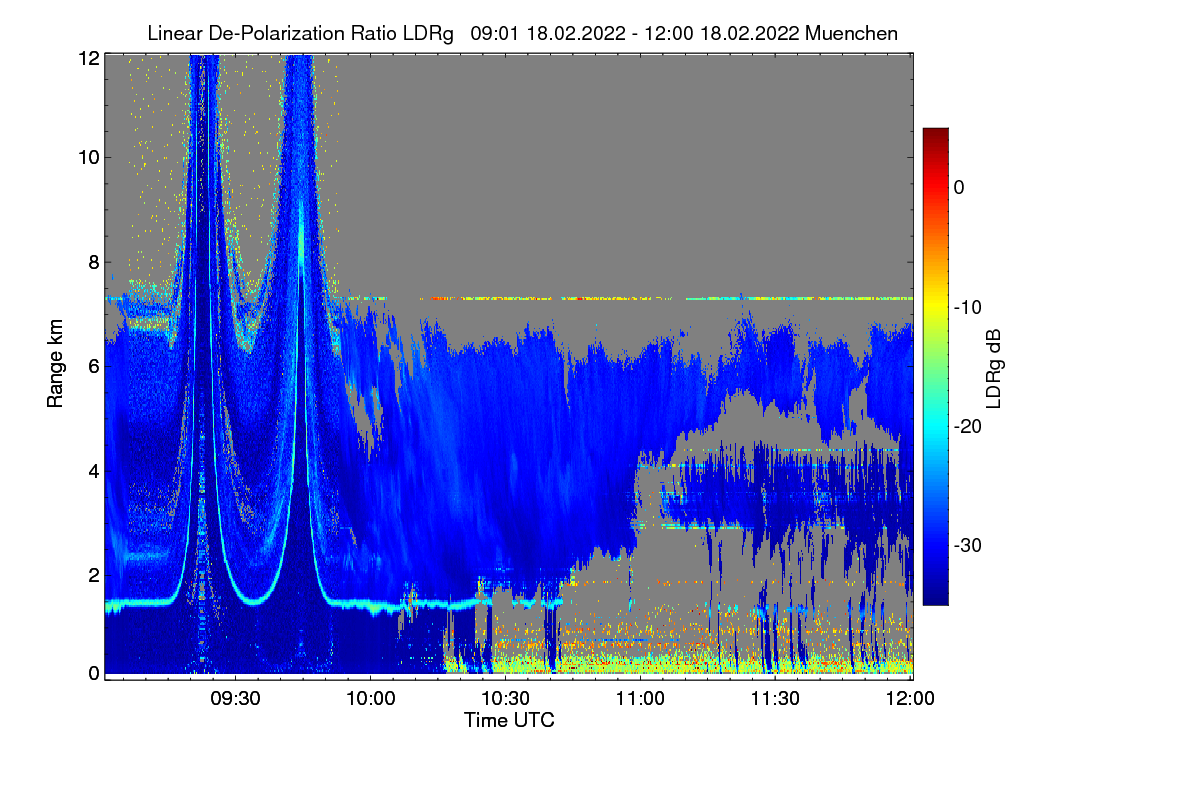Click the start time '09:01 18.02.2022' in title
Image resolution: width=1200 pixels, height=800 pixels.
(546, 33)
